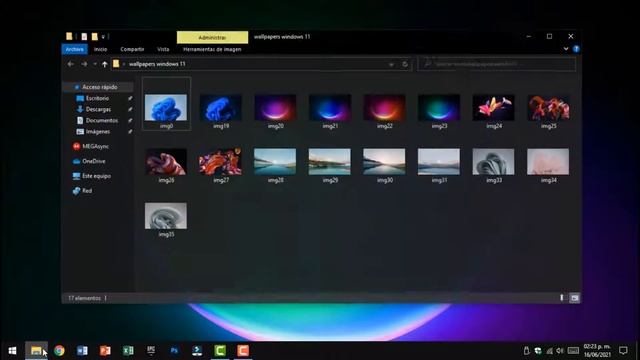Open quick access toolbar customize dropdown

(x=103, y=37)
